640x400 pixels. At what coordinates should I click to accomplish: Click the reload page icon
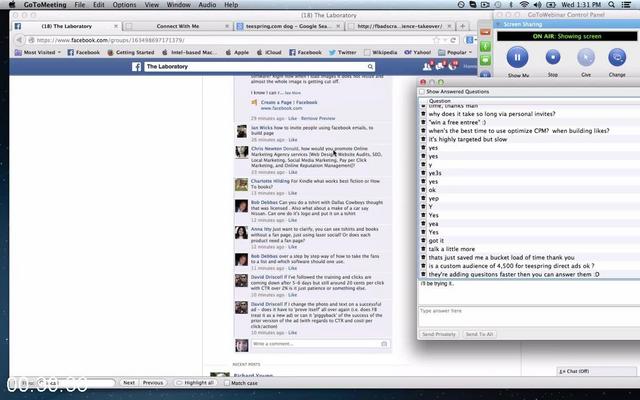(453, 40)
